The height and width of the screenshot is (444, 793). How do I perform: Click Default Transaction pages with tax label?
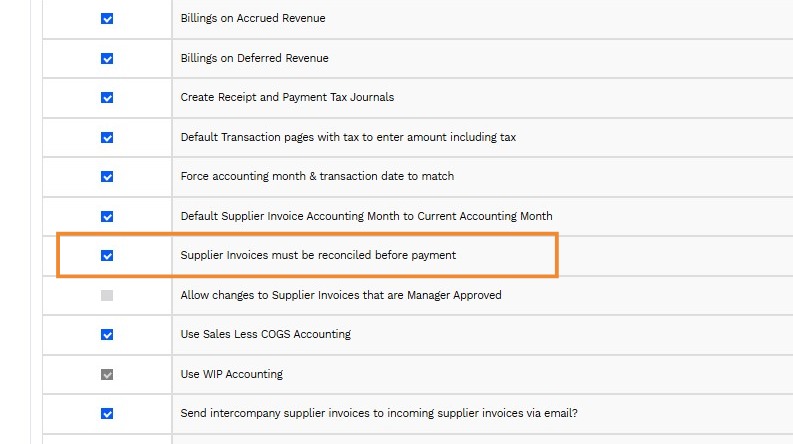pyautogui.click(x=348, y=137)
